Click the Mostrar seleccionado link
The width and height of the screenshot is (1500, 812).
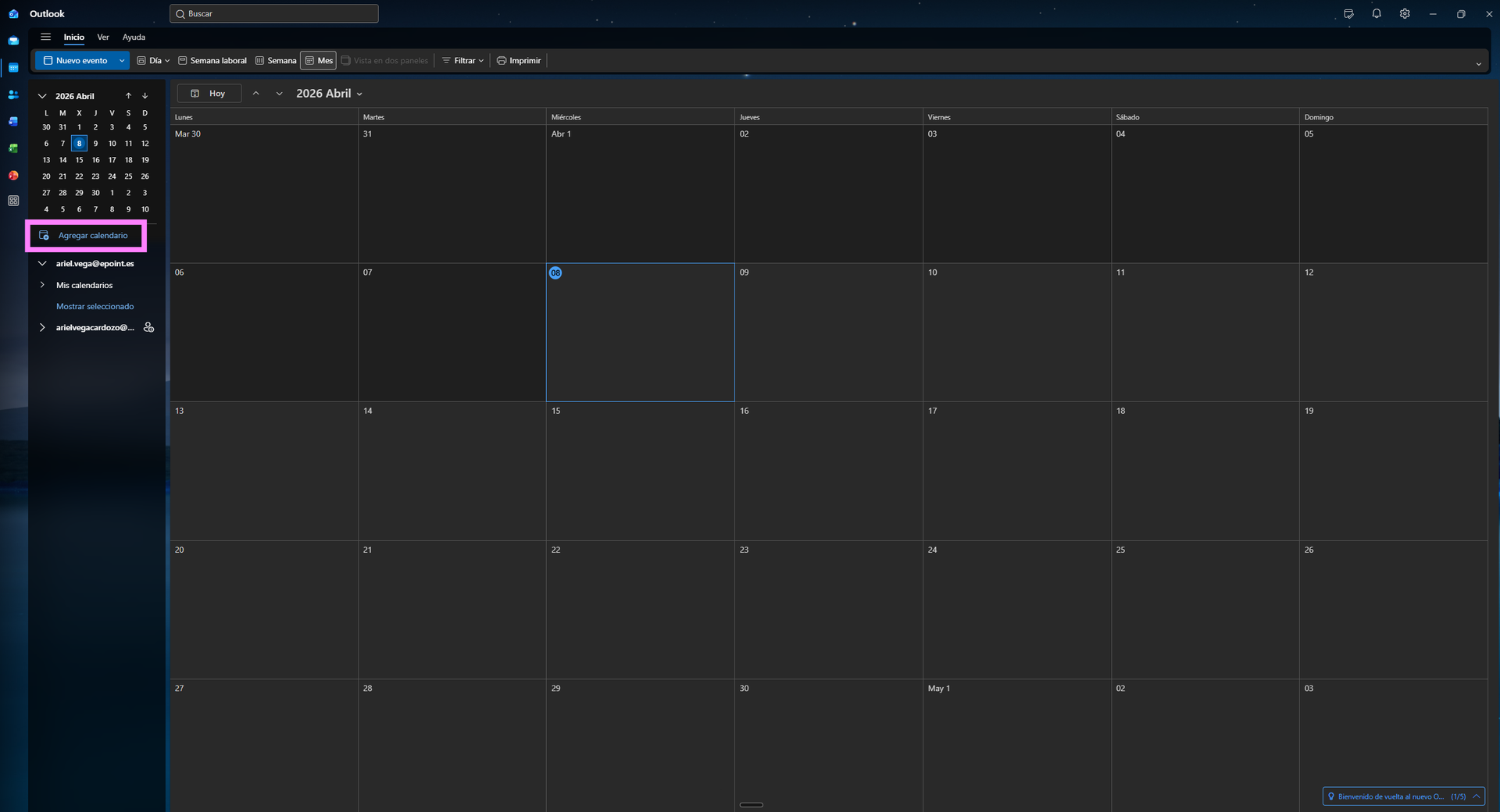(x=95, y=307)
